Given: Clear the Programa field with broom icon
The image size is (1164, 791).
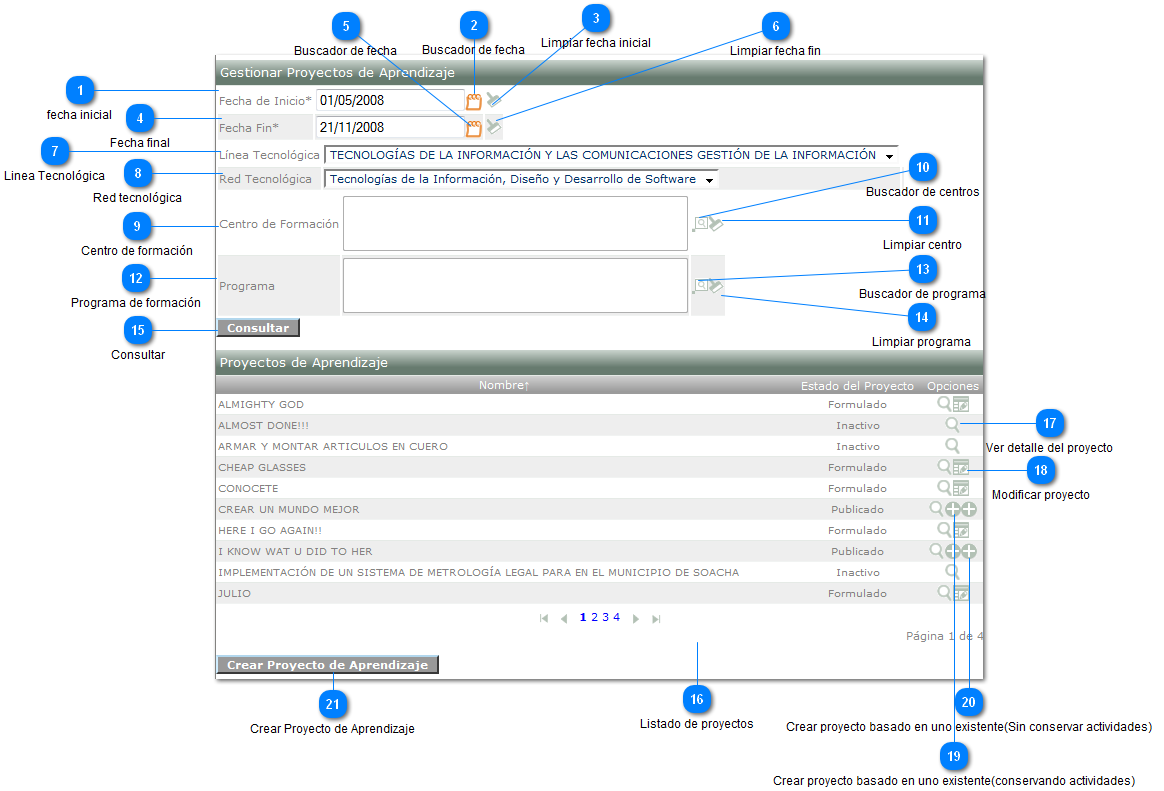Looking at the screenshot, I should (716, 286).
